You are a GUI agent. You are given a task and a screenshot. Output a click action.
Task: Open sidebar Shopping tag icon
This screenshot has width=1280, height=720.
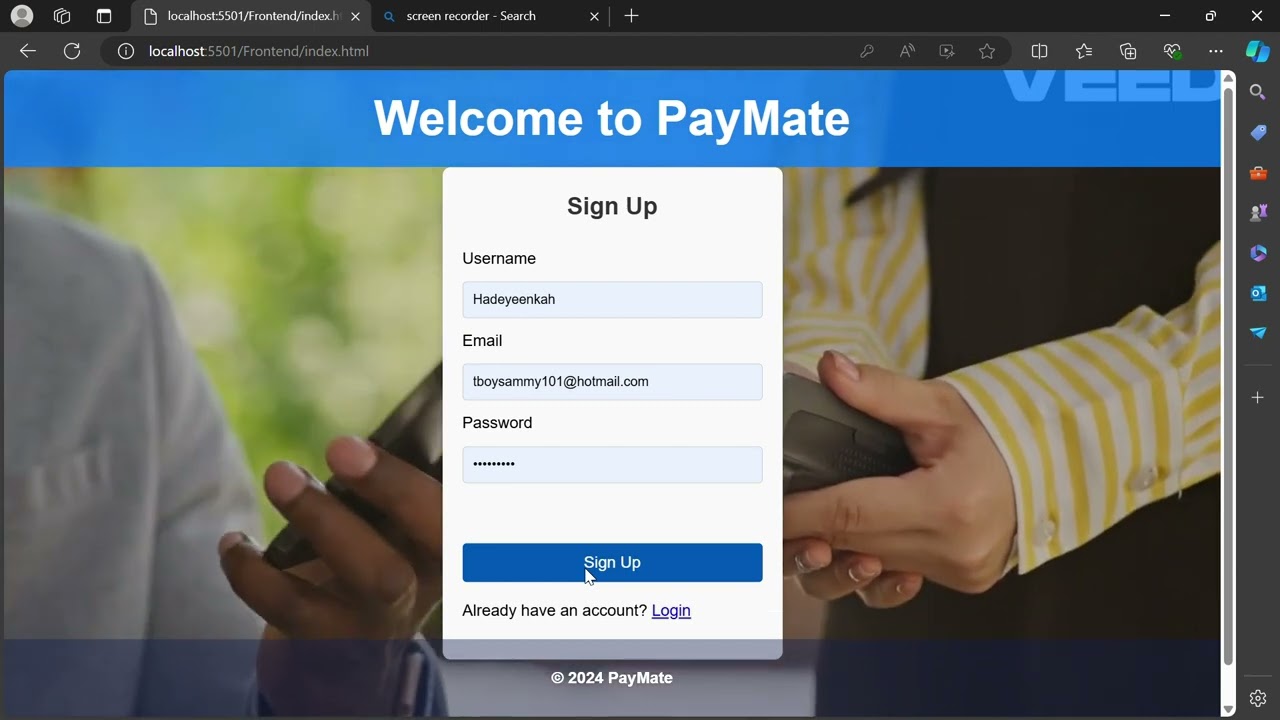[1258, 133]
